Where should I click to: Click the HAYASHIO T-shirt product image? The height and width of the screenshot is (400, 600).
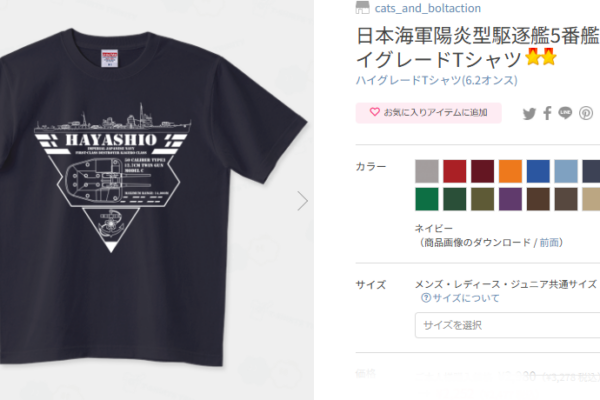pos(153,197)
